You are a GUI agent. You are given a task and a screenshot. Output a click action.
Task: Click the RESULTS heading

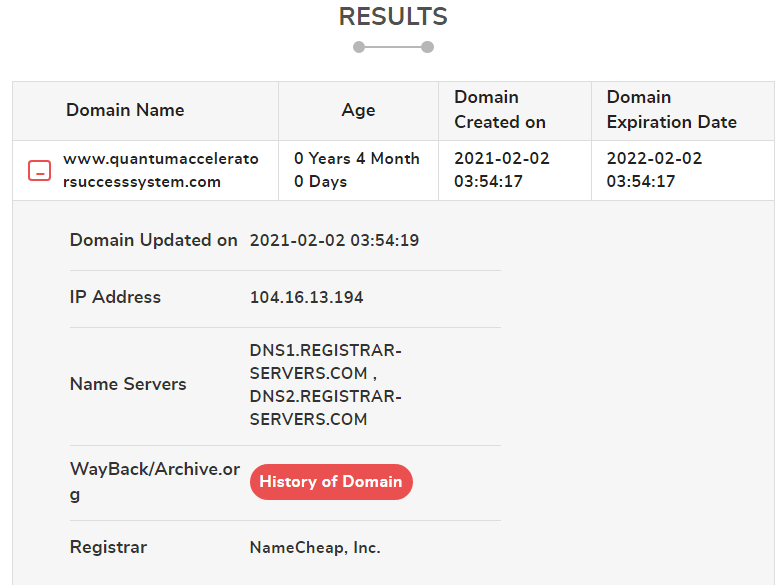tap(393, 16)
